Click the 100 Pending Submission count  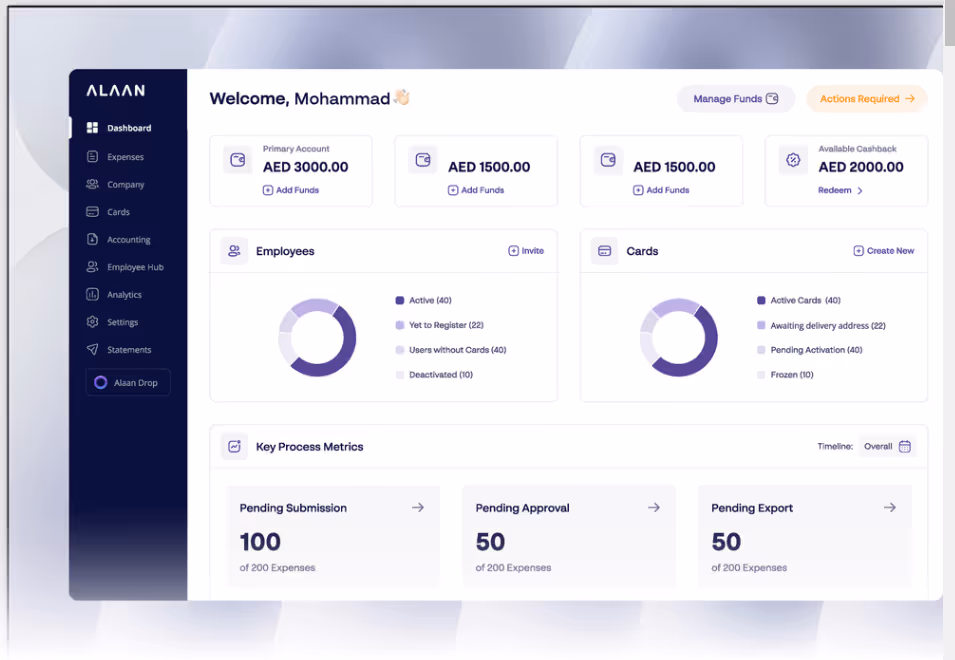click(x=260, y=542)
